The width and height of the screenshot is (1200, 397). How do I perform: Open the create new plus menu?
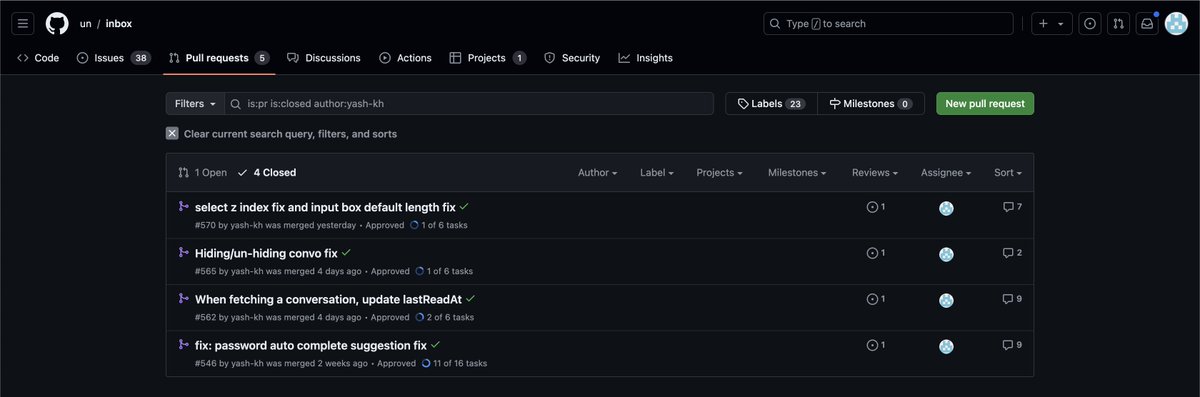click(1050, 23)
